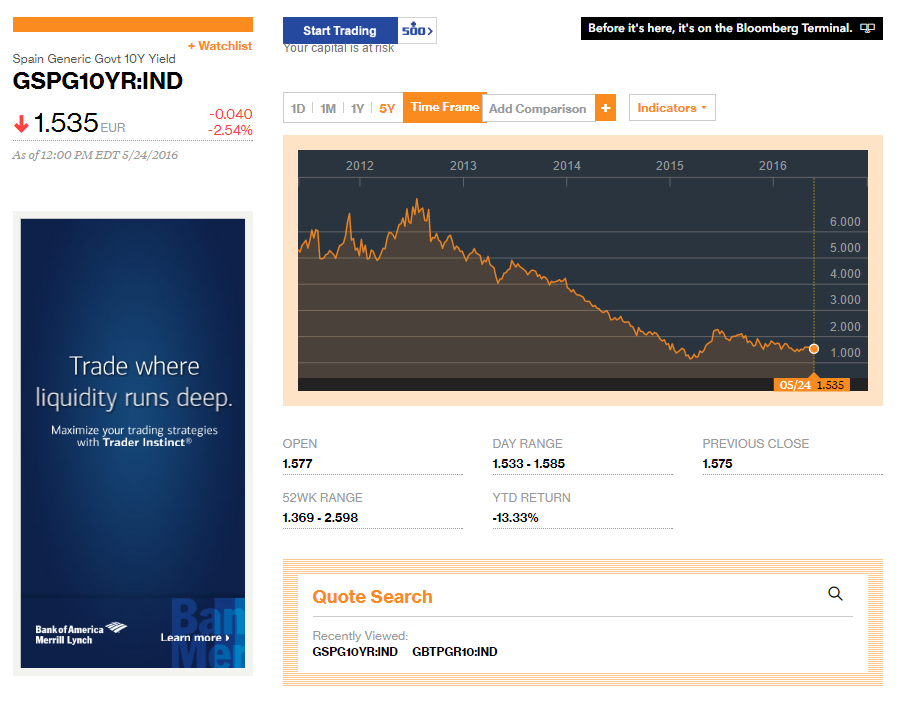The image size is (900, 706).
Task: Click the red down arrow price indicator
Action: coord(21,123)
